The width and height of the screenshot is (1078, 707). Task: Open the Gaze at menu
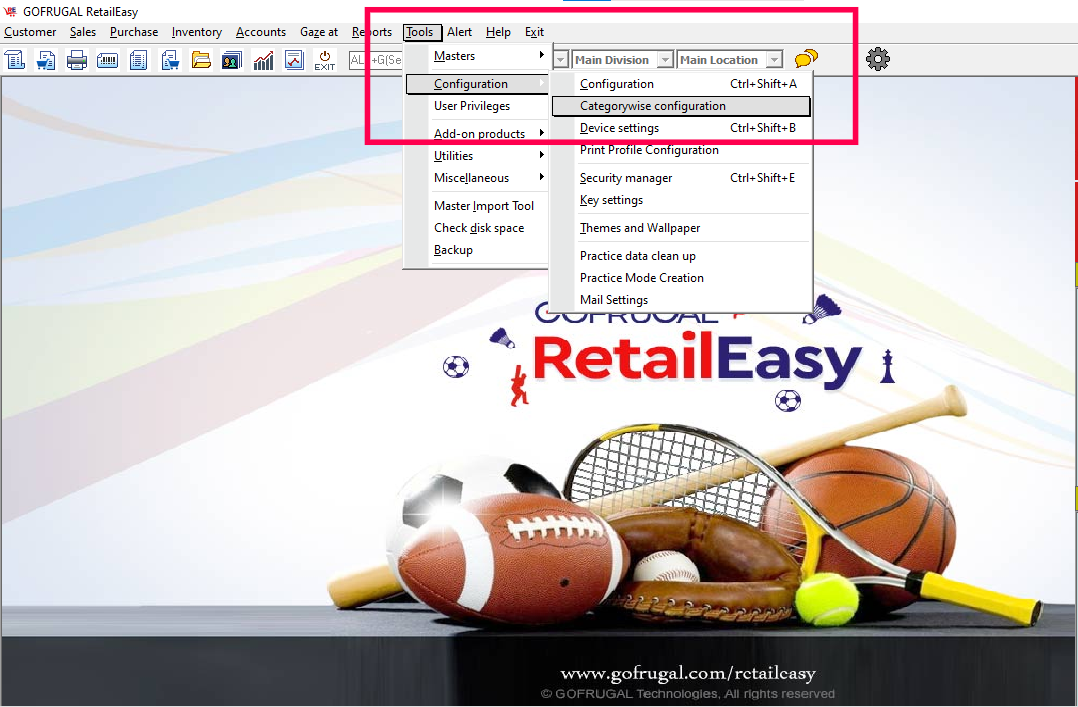(x=318, y=32)
